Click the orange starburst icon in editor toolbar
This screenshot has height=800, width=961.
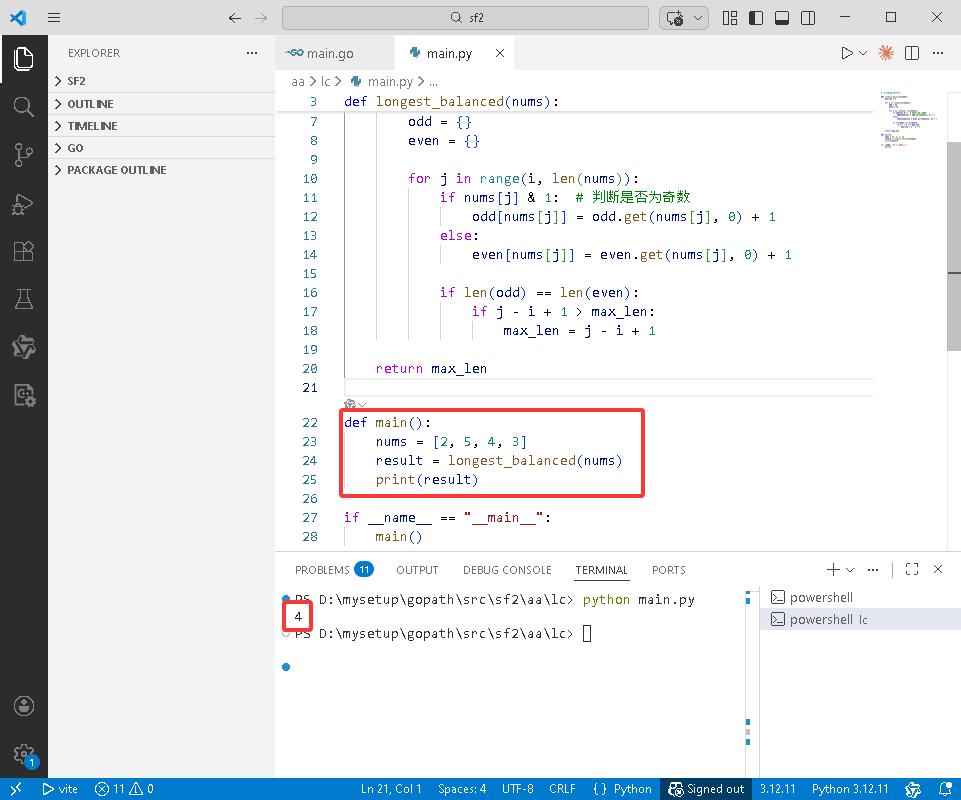pyautogui.click(x=886, y=53)
